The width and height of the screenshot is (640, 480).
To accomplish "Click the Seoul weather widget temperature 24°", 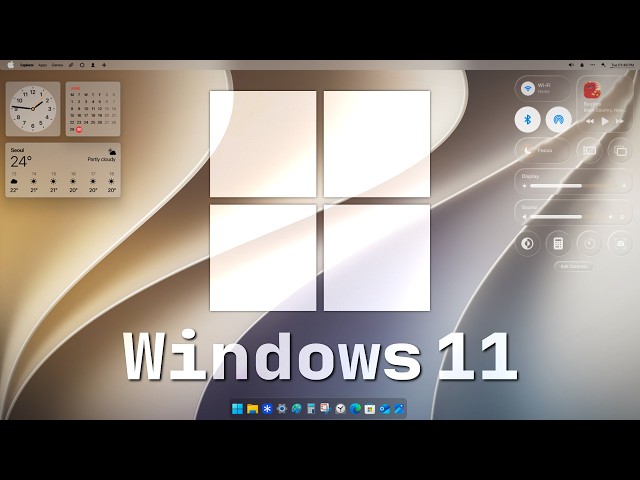I will [21, 162].
